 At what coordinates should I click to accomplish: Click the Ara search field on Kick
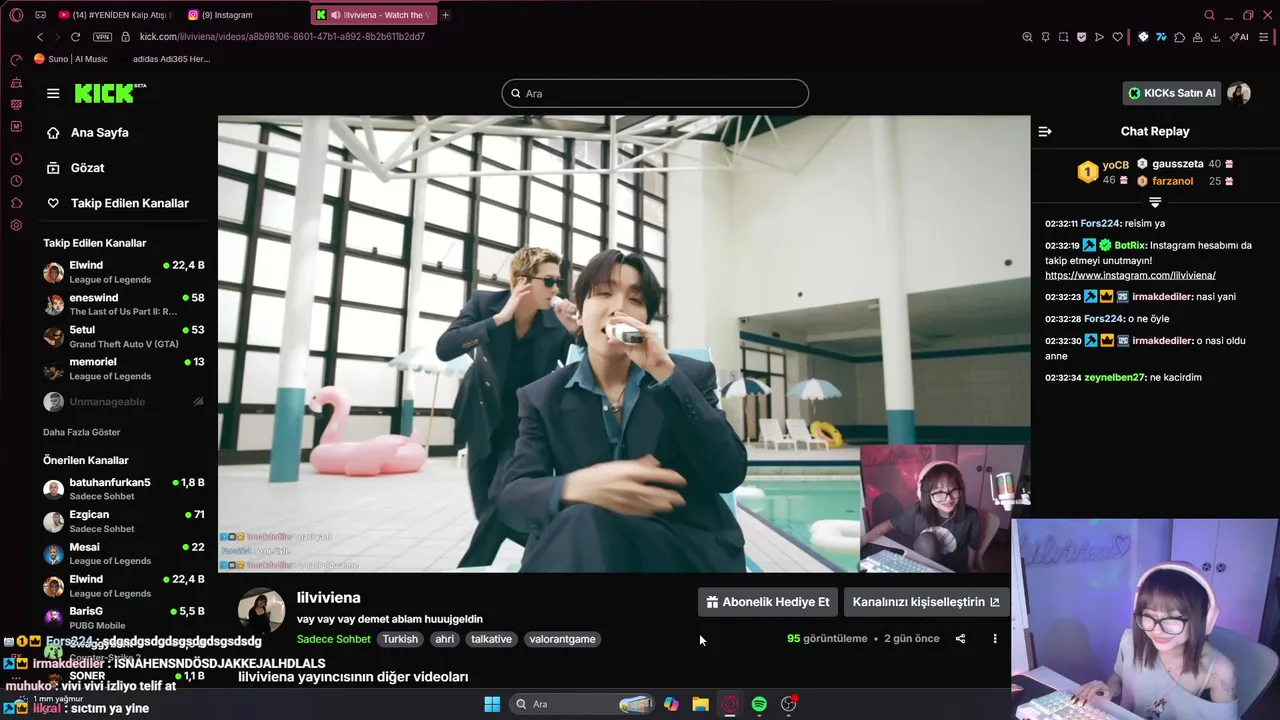655,93
